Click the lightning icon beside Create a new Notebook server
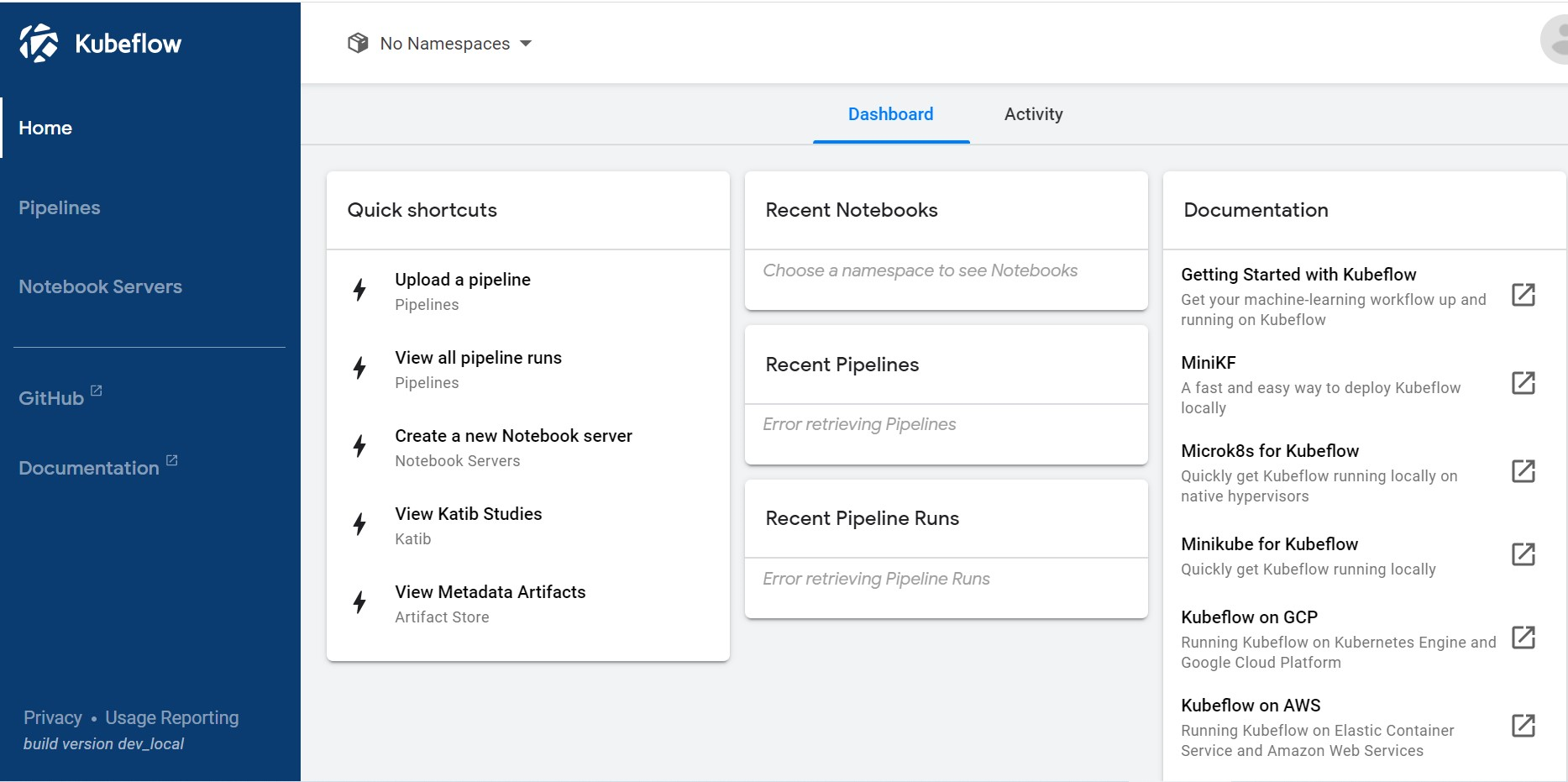1568x782 pixels. (359, 446)
